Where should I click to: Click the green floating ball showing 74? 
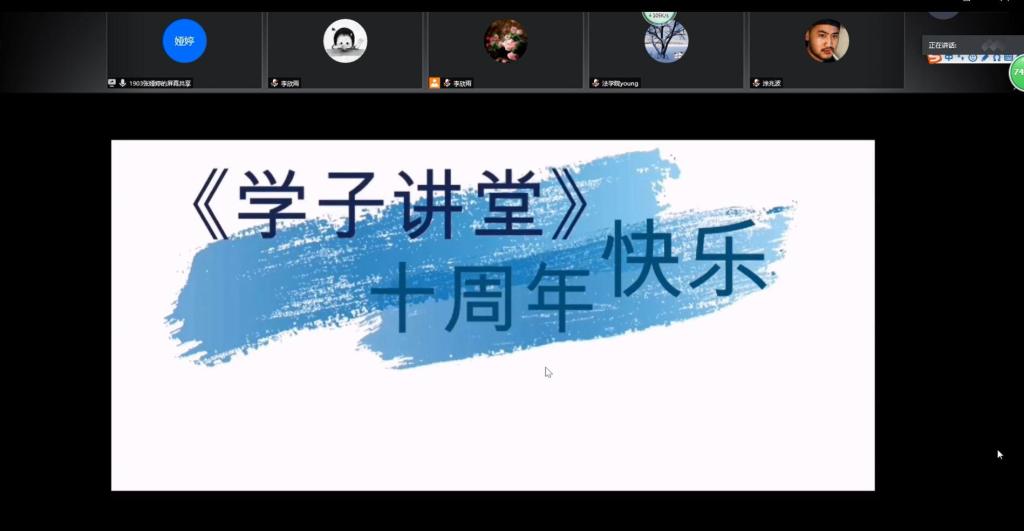(x=1016, y=71)
